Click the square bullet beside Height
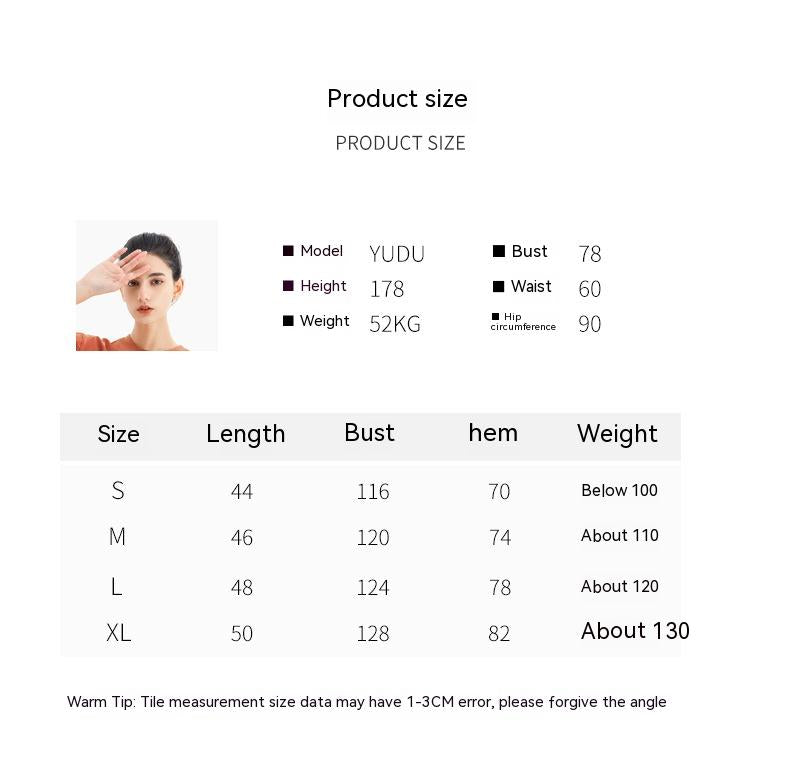The width and height of the screenshot is (800, 774). click(288, 286)
